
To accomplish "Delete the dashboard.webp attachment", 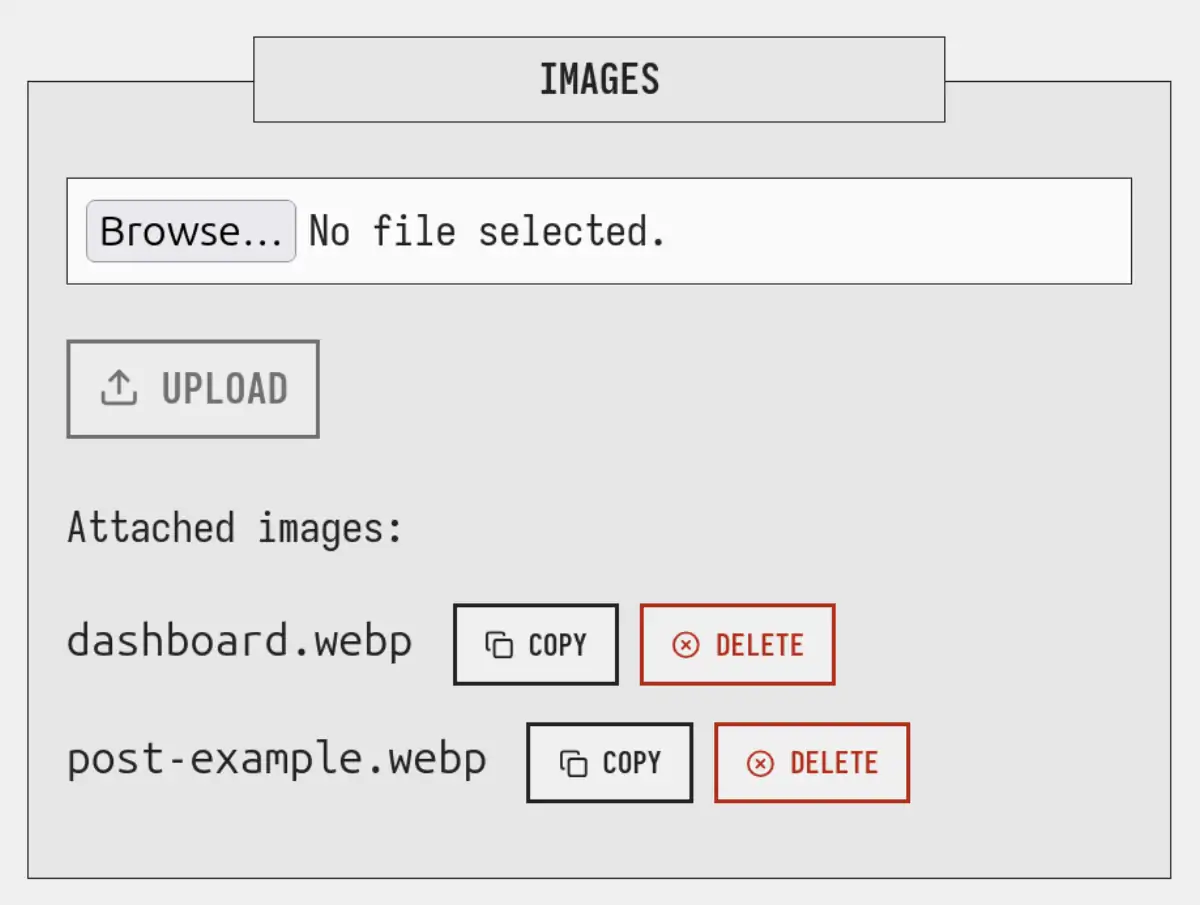I will pos(737,645).
